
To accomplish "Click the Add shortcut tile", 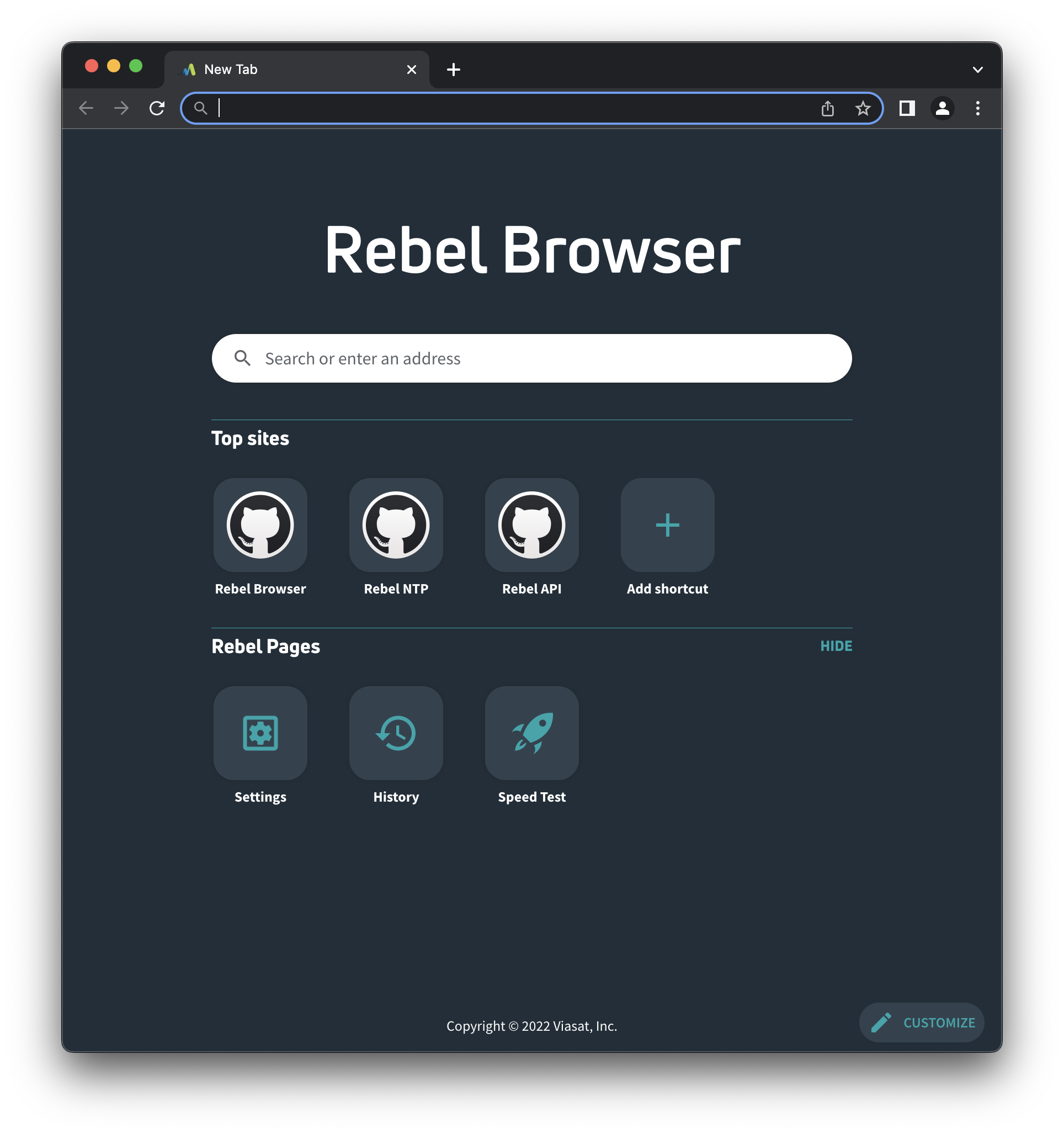I will click(667, 524).
